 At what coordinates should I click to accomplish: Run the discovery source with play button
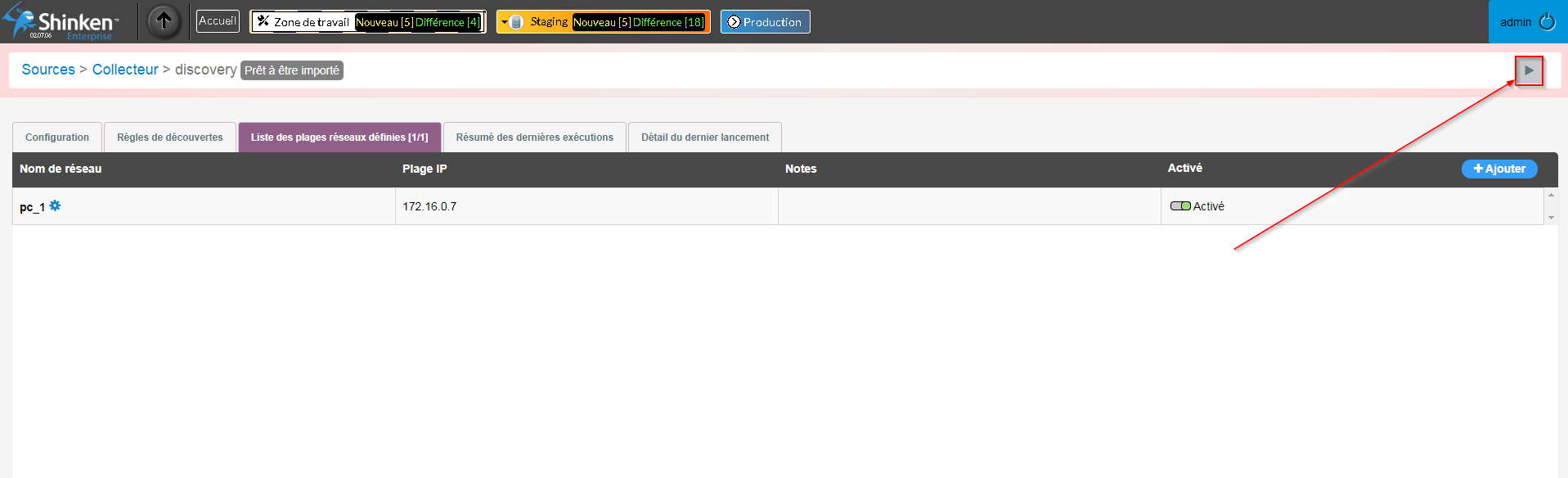pos(1528,70)
